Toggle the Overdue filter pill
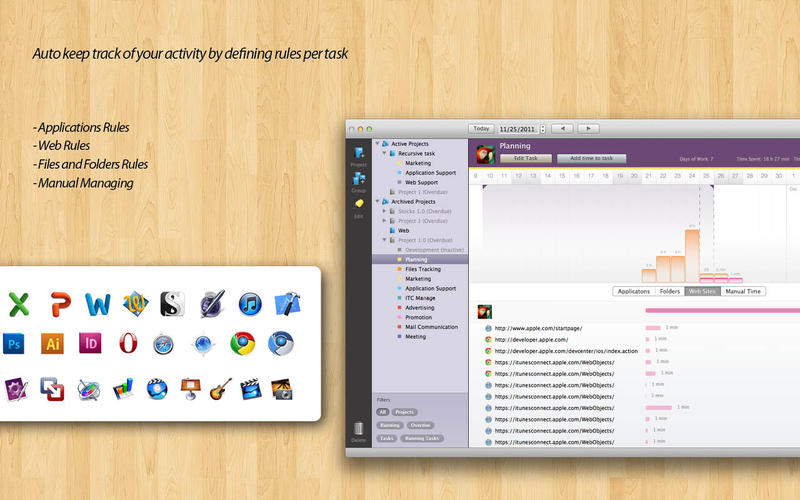 [x=419, y=425]
